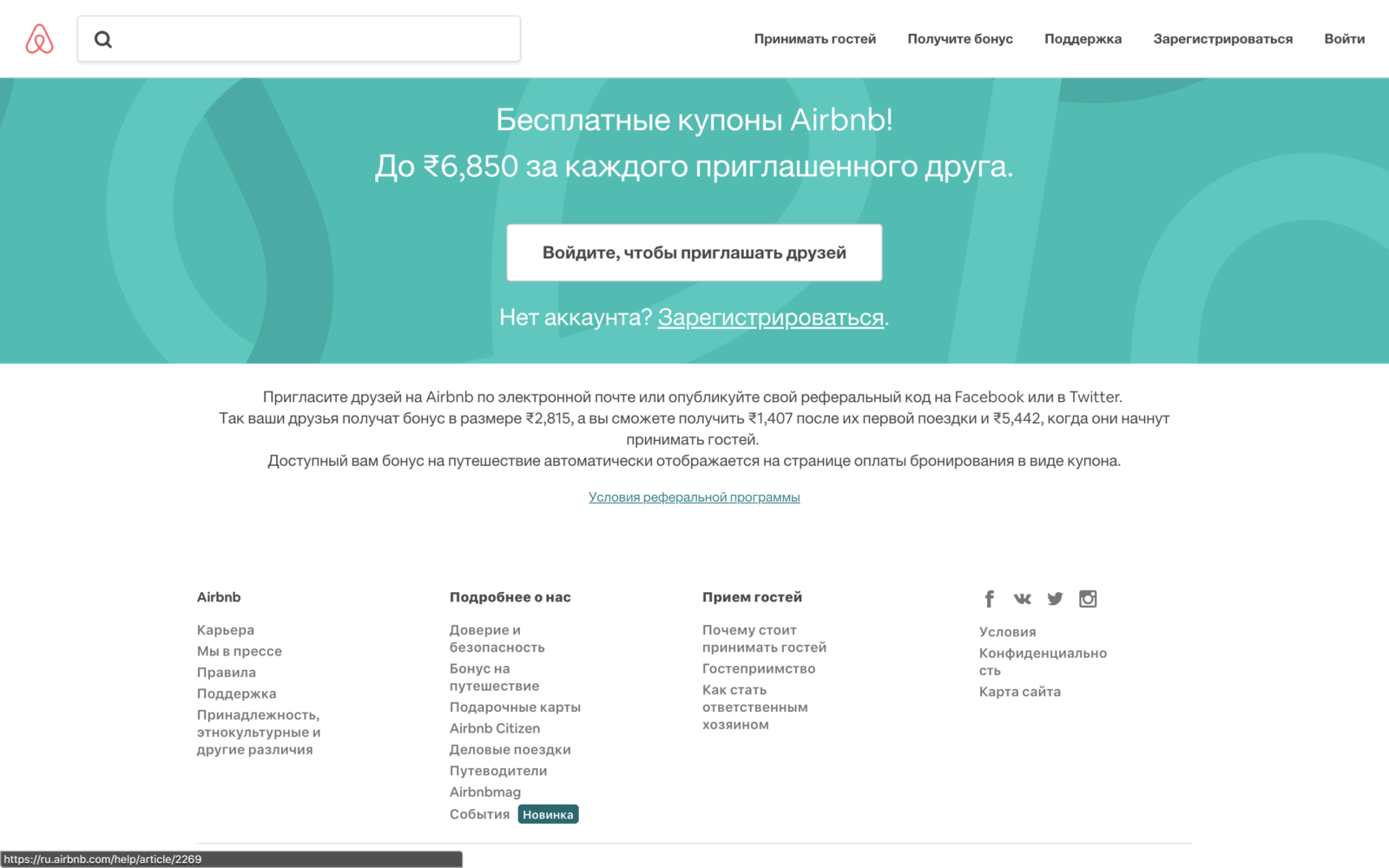
Task: Click Войти in the header
Action: pos(1344,39)
